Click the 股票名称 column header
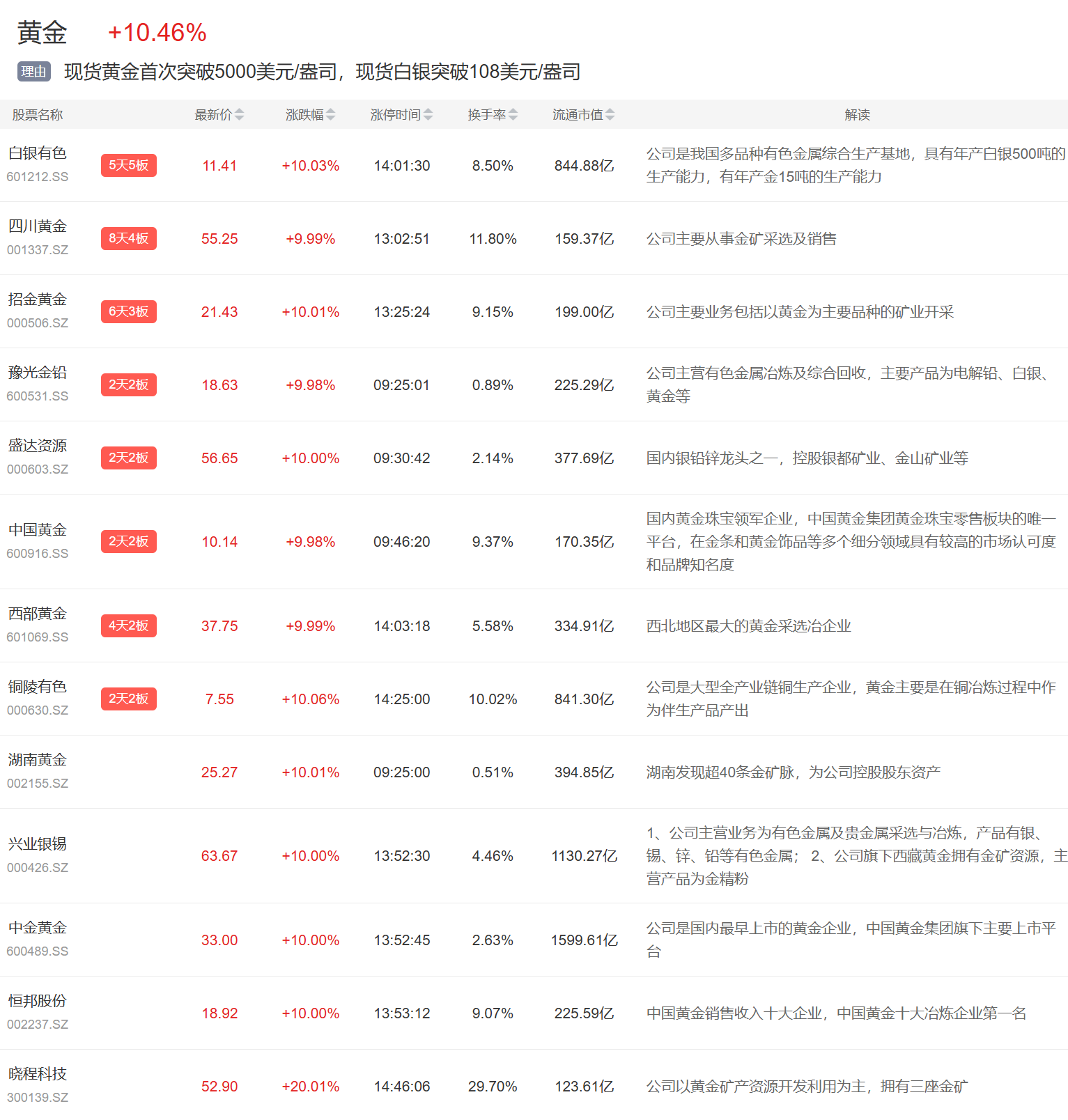This screenshot has height=1120, width=1068. (x=38, y=115)
